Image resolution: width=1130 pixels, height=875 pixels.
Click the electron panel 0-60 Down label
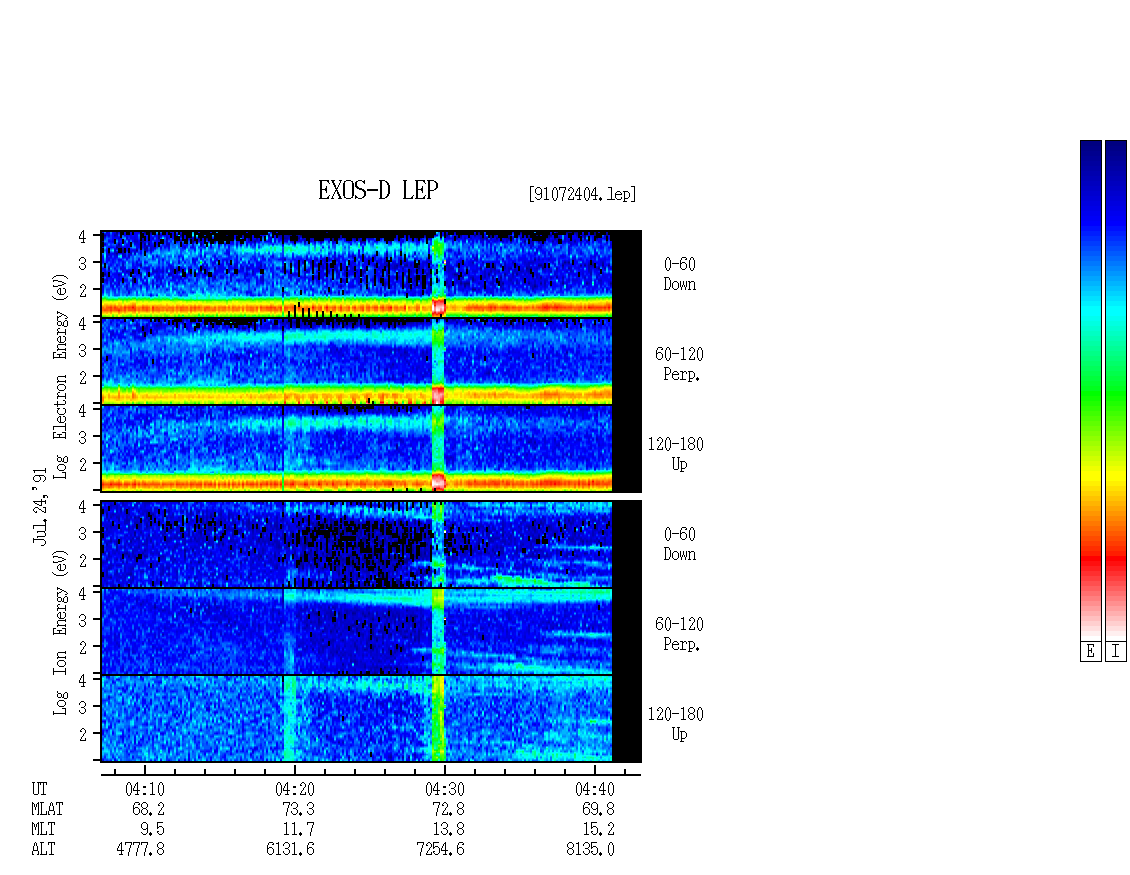(680, 274)
